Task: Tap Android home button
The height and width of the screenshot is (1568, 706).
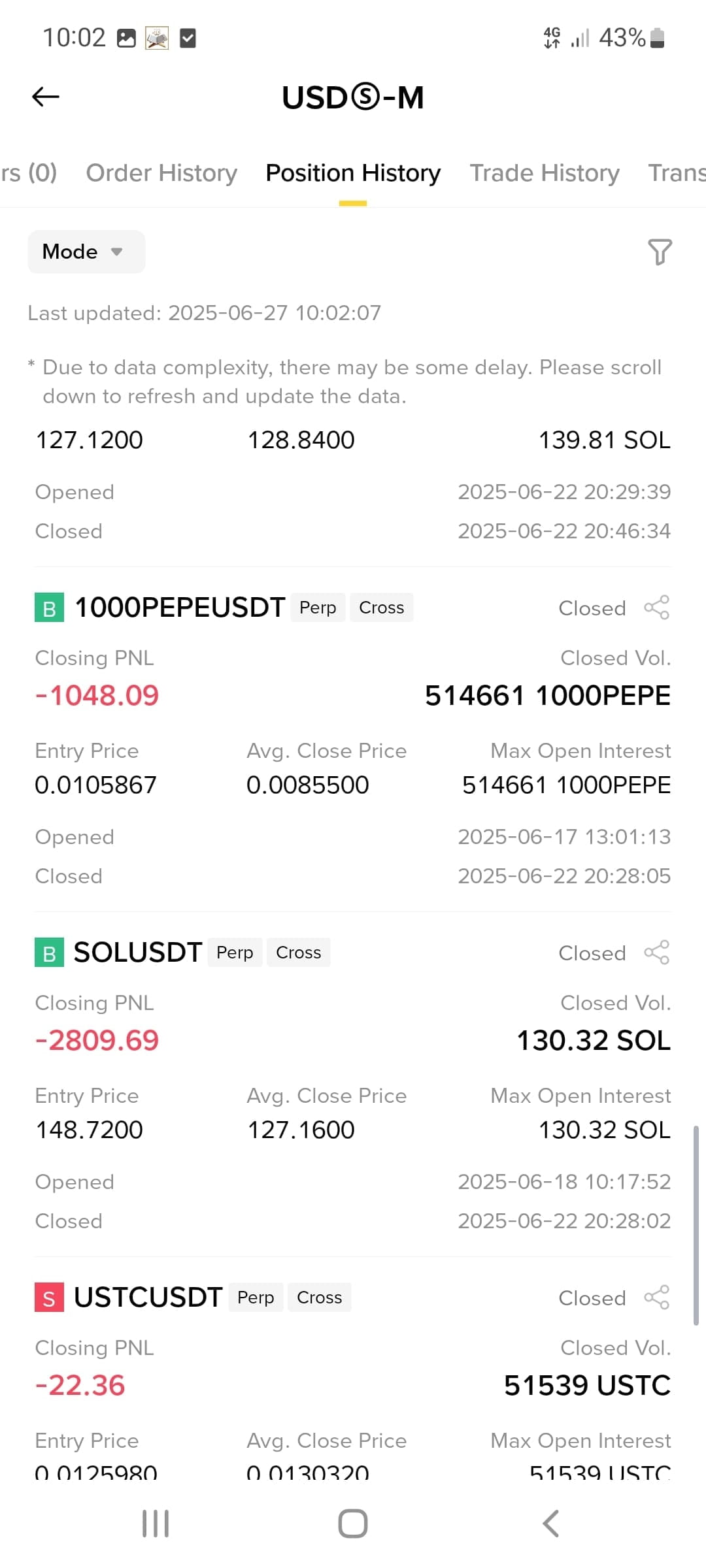Action: (353, 1524)
